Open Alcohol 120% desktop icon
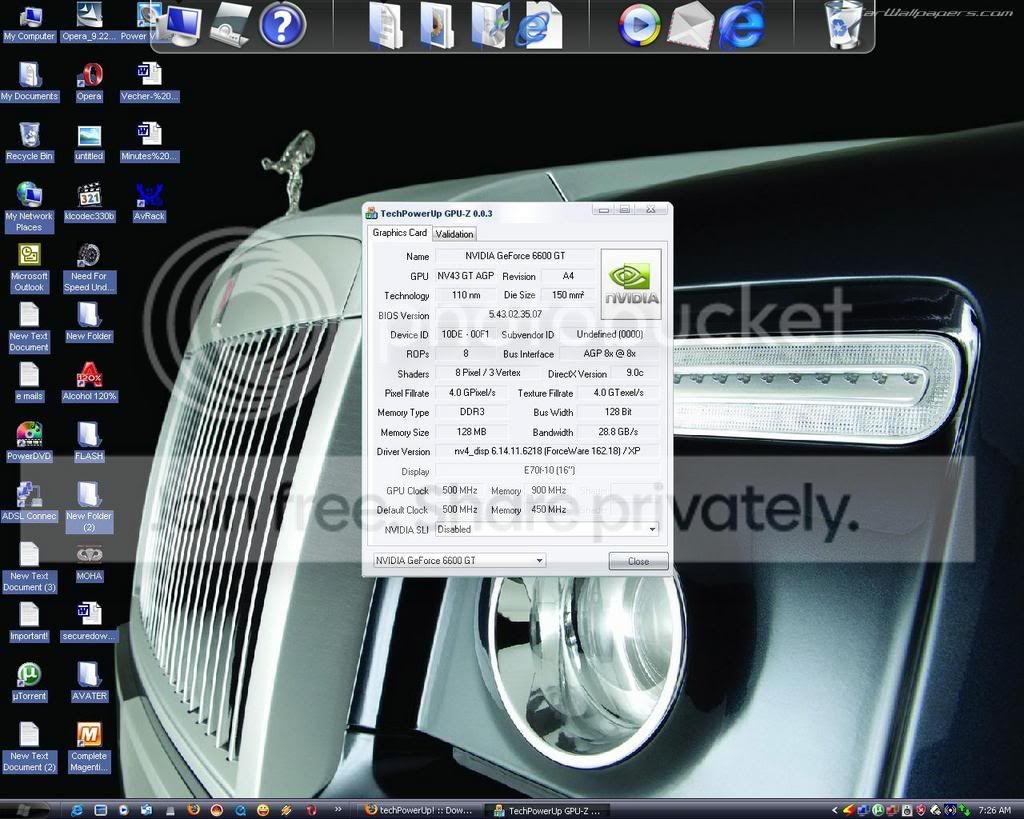1024x819 pixels. [89, 382]
